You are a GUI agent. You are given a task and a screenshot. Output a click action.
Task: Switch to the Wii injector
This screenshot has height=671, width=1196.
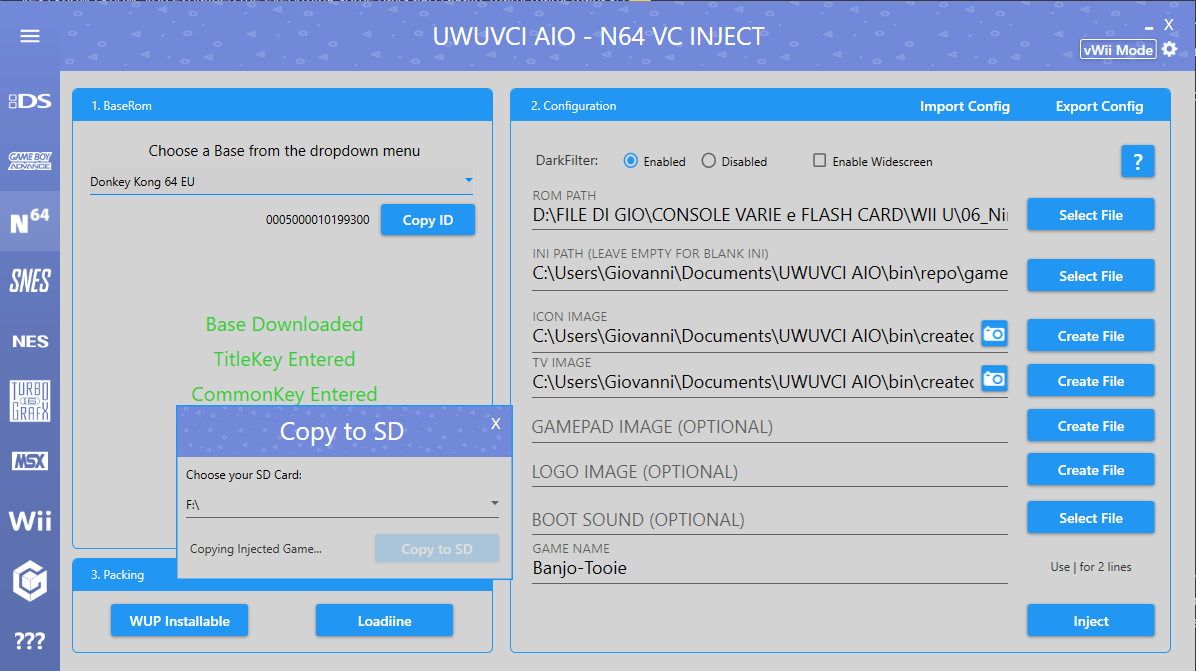[x=30, y=521]
